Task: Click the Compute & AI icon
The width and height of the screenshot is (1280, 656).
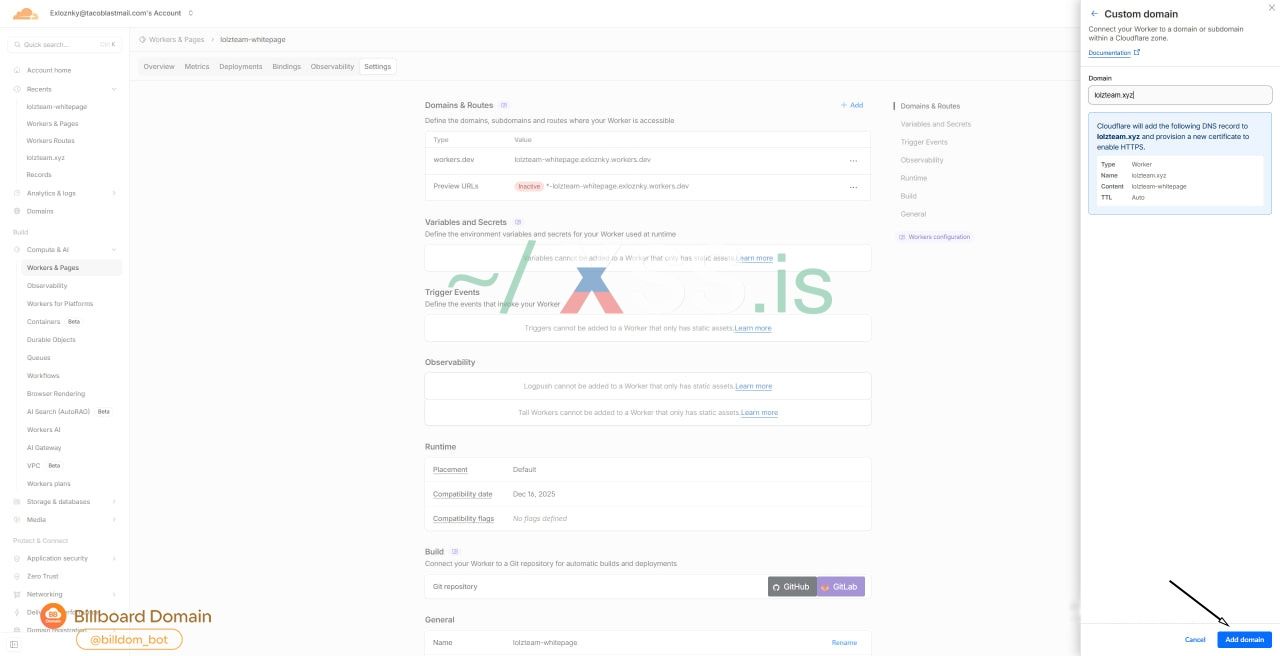Action: pyautogui.click(x=17, y=250)
